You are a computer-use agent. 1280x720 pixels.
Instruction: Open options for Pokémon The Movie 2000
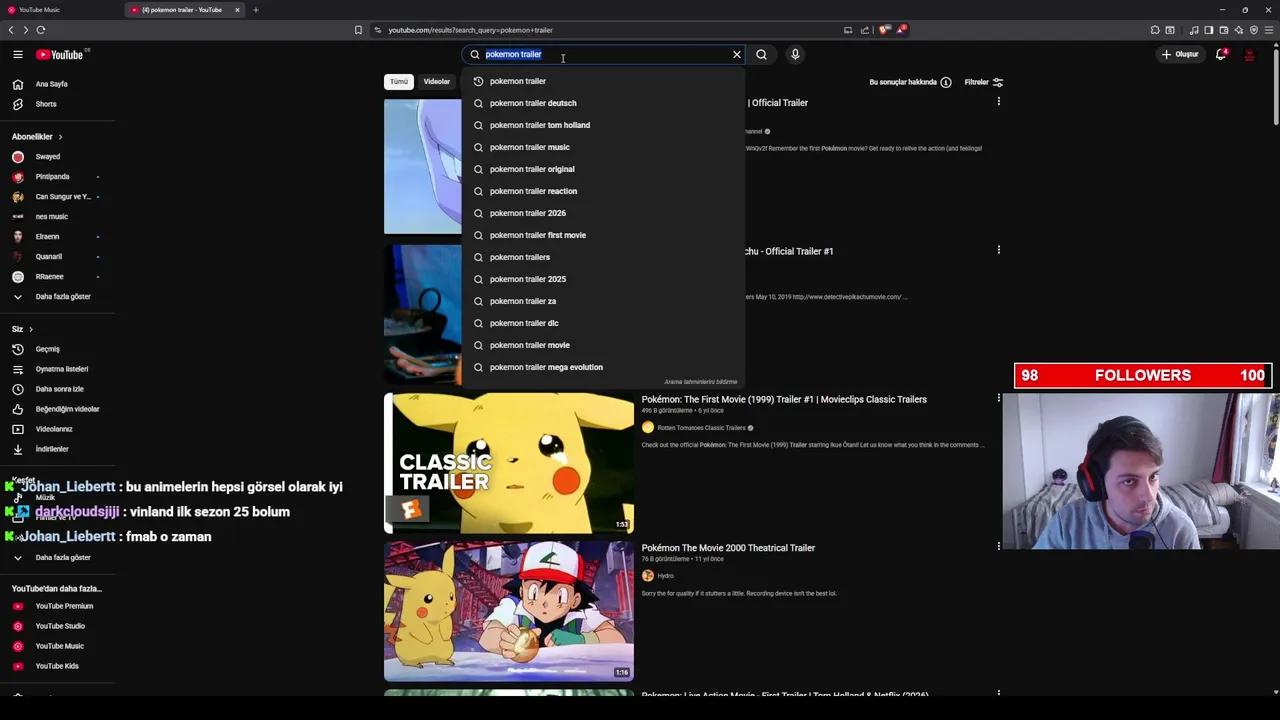pos(998,547)
